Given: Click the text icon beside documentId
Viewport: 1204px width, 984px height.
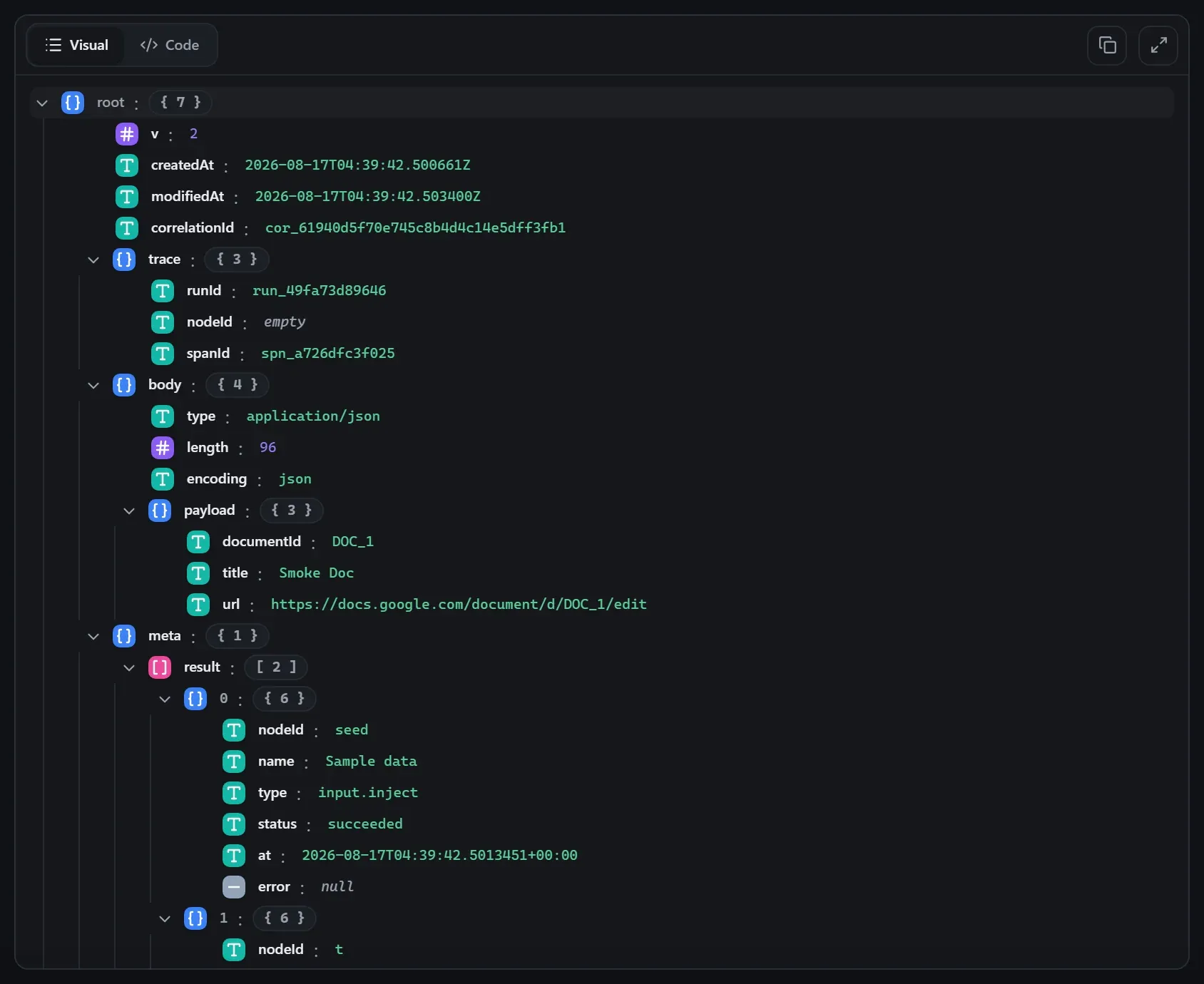Looking at the screenshot, I should [x=198, y=542].
